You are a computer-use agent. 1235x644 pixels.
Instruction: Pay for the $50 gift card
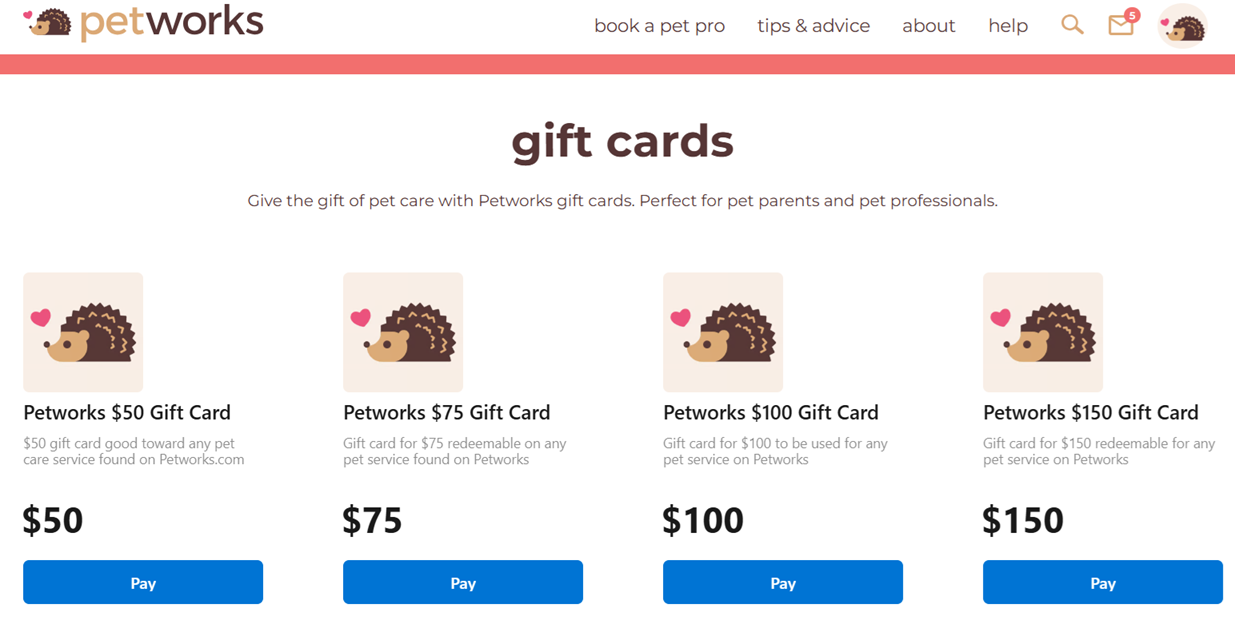click(x=142, y=582)
